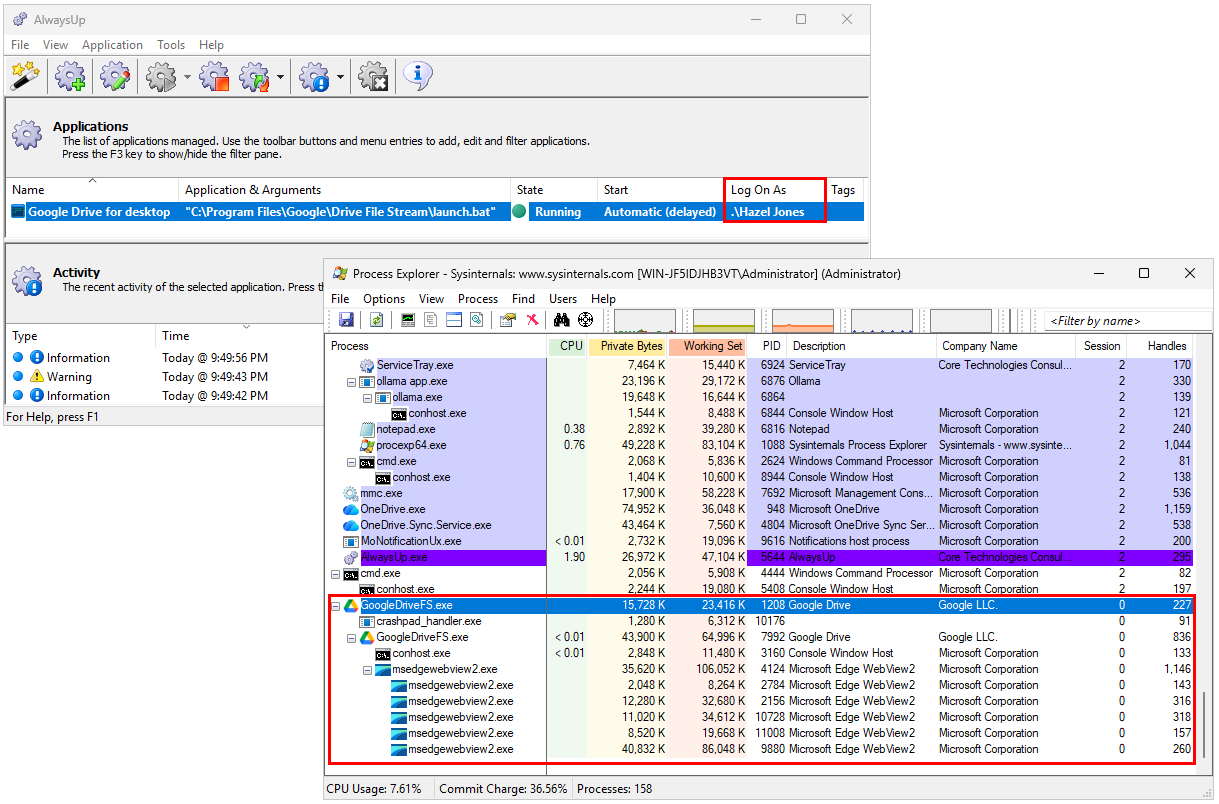Collapse the parent msedgewebview2.exe tree node
Screen dimensions: 1219x804
367,670
